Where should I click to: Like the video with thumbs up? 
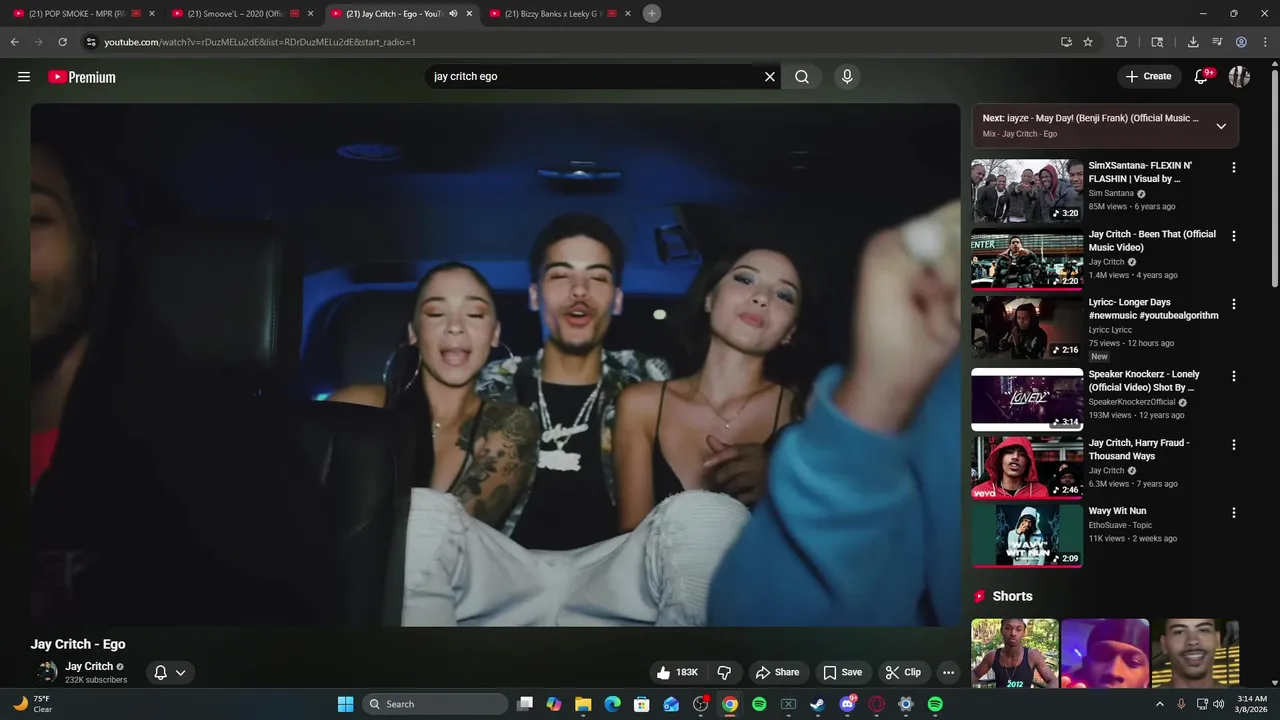[x=676, y=672]
